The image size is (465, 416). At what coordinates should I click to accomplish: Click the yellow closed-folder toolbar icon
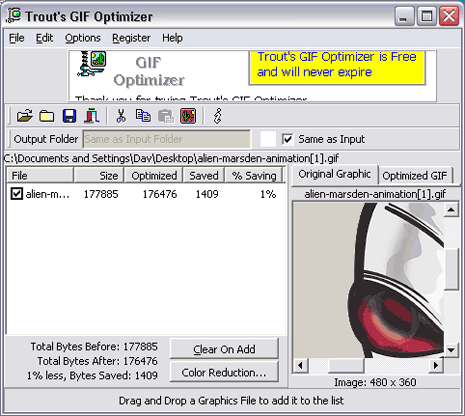point(47,116)
